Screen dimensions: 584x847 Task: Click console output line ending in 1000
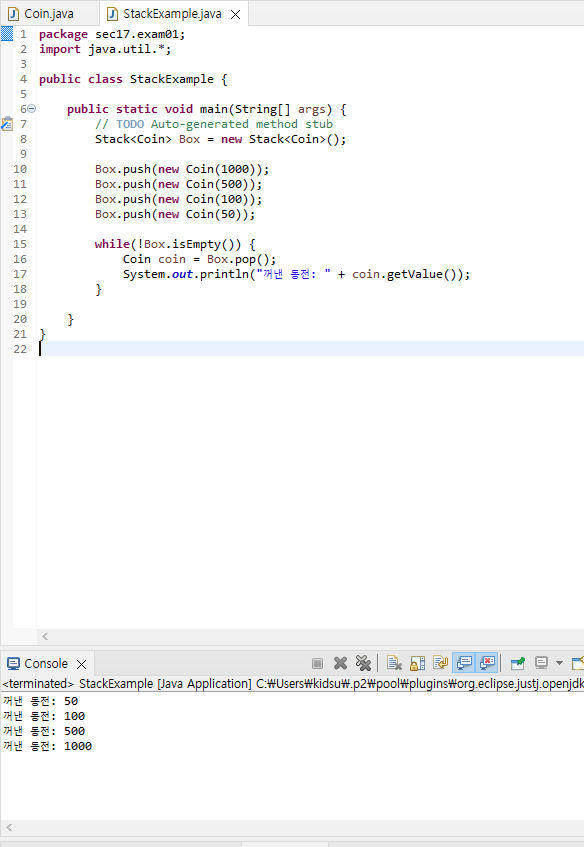pyautogui.click(x=48, y=746)
